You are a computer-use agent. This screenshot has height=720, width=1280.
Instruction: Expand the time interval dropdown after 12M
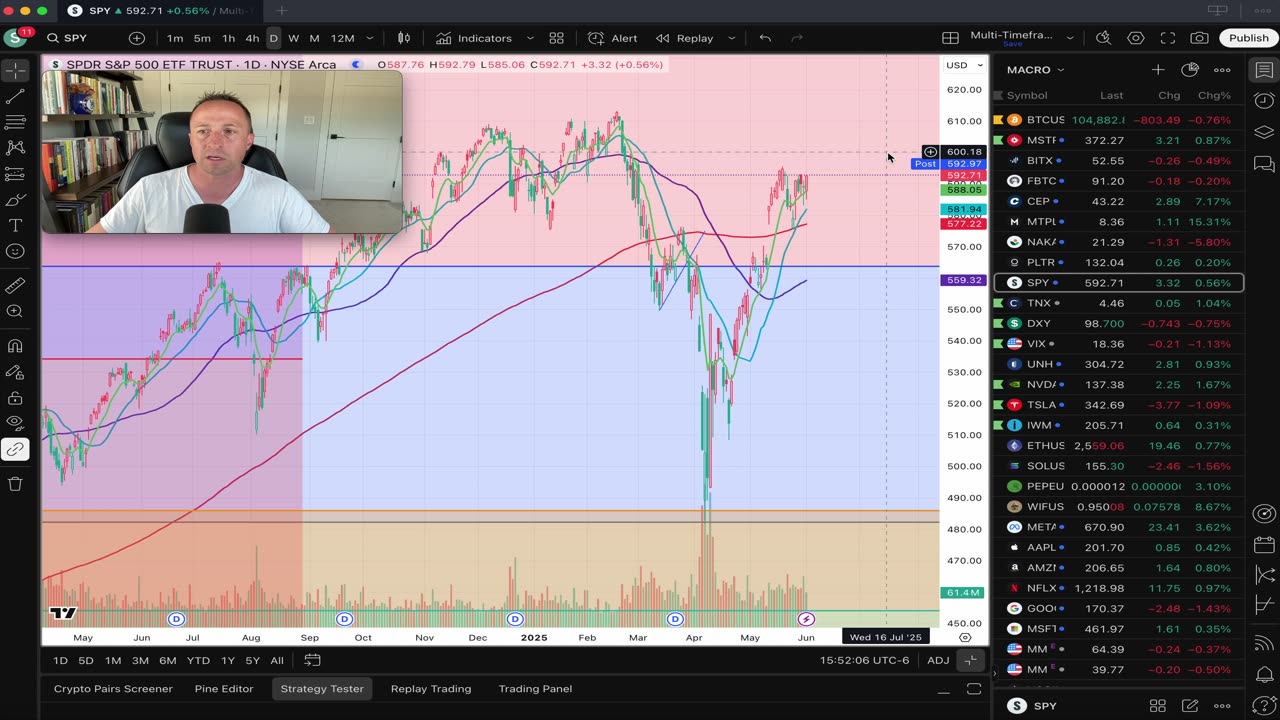pyautogui.click(x=370, y=38)
